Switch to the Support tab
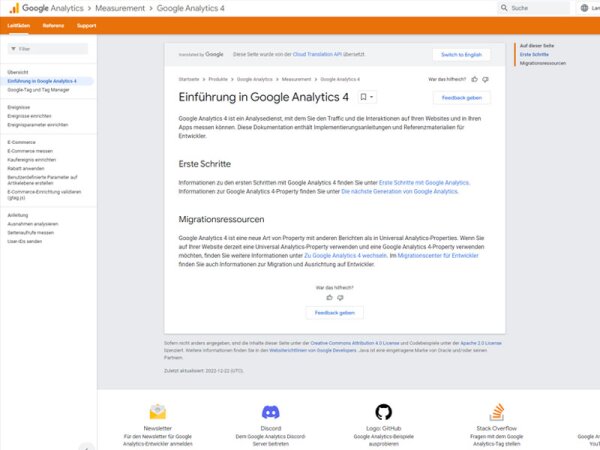Image resolution: width=600 pixels, height=450 pixels. (86, 26)
